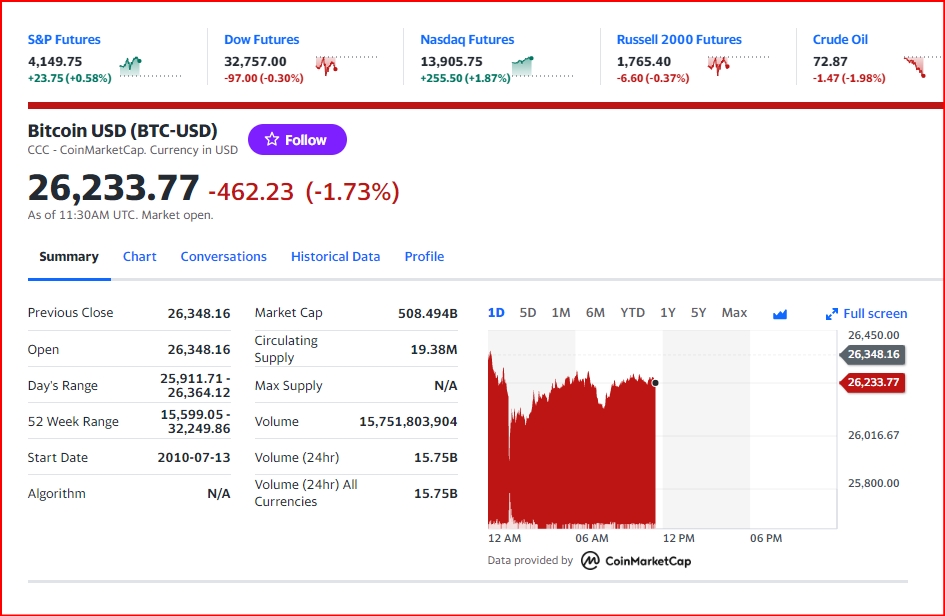Switch to the Chart tab
Viewport: 945px width, 616px height.
(140, 257)
